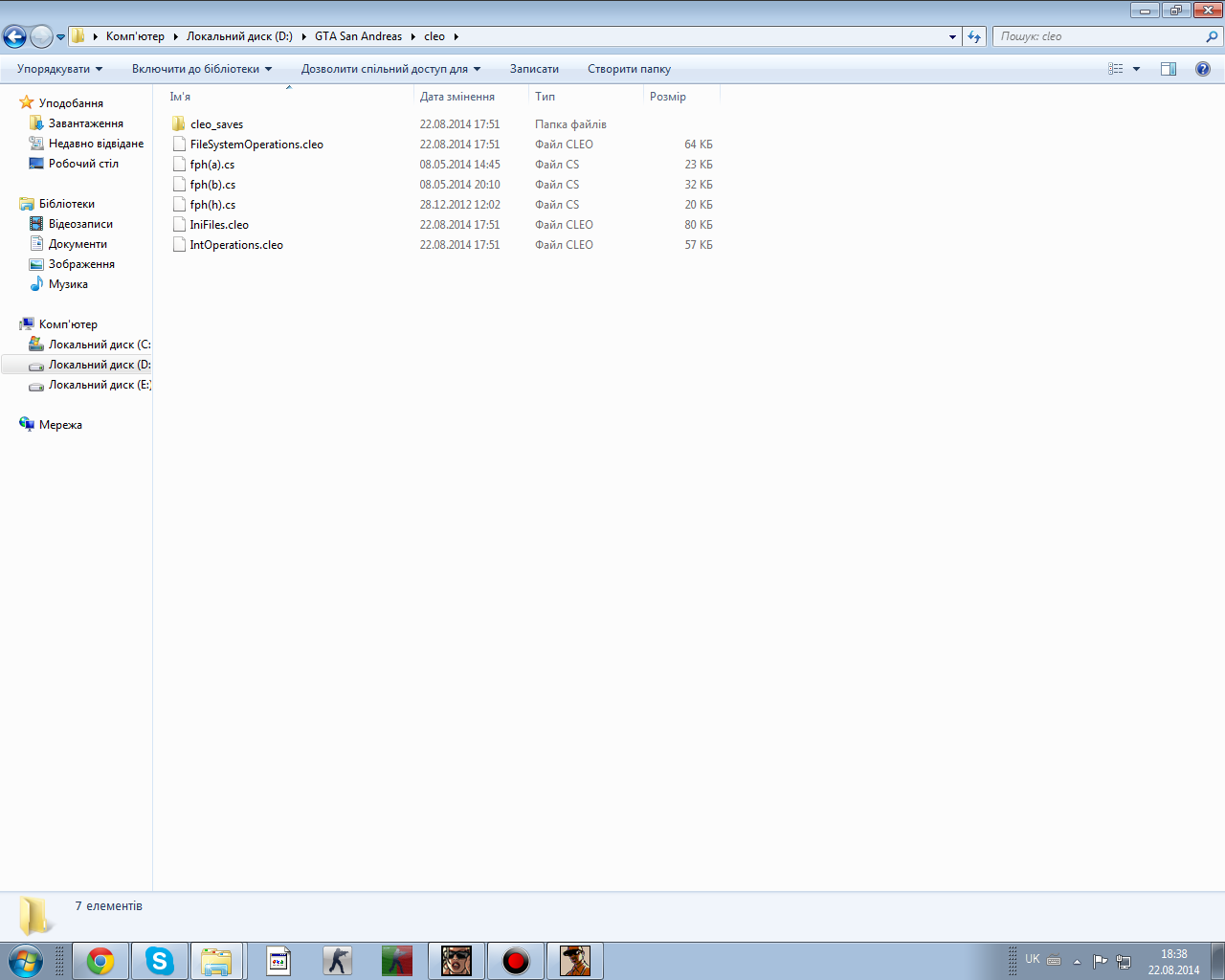Refresh the folder via address bar refresh icon
This screenshot has width=1225, height=980.
[x=974, y=36]
